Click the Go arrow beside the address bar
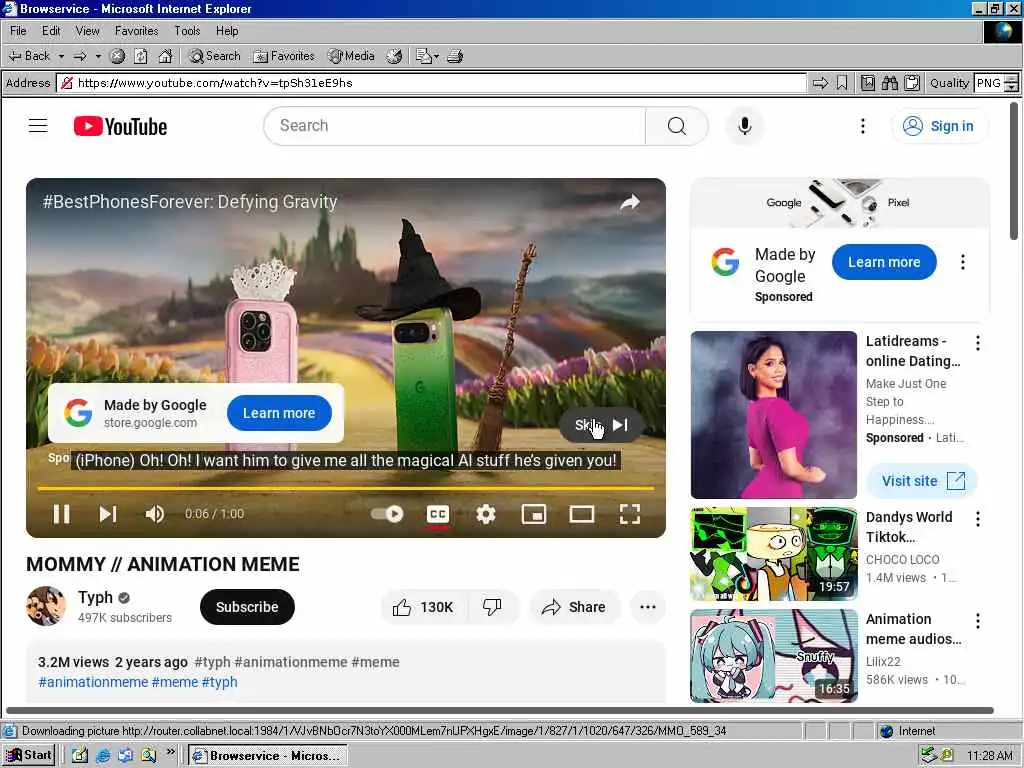This screenshot has width=1024, height=768. [x=820, y=83]
